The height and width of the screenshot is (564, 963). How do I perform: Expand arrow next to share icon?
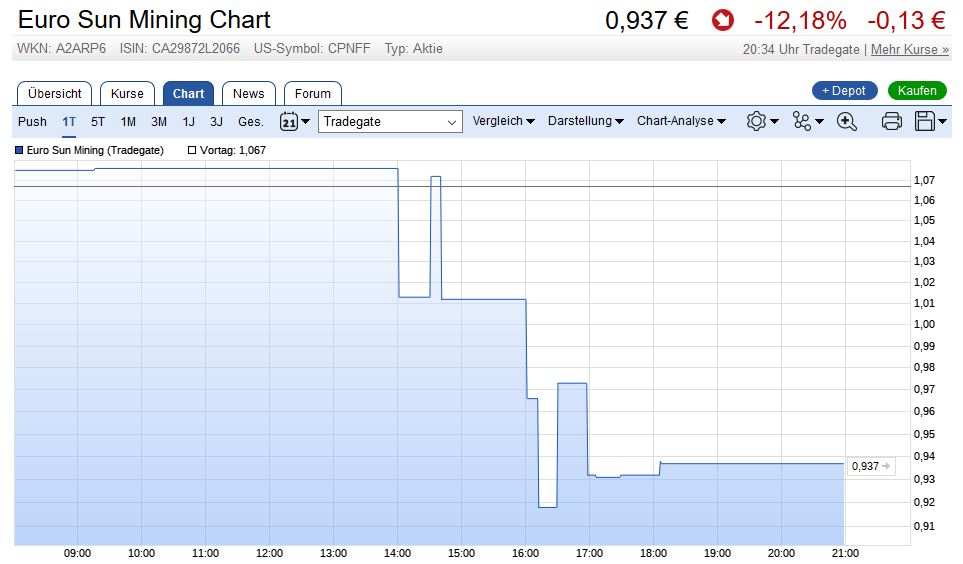819,122
